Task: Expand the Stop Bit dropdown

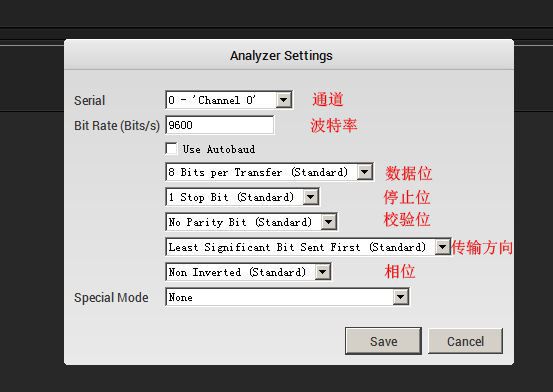Action: 242,197
